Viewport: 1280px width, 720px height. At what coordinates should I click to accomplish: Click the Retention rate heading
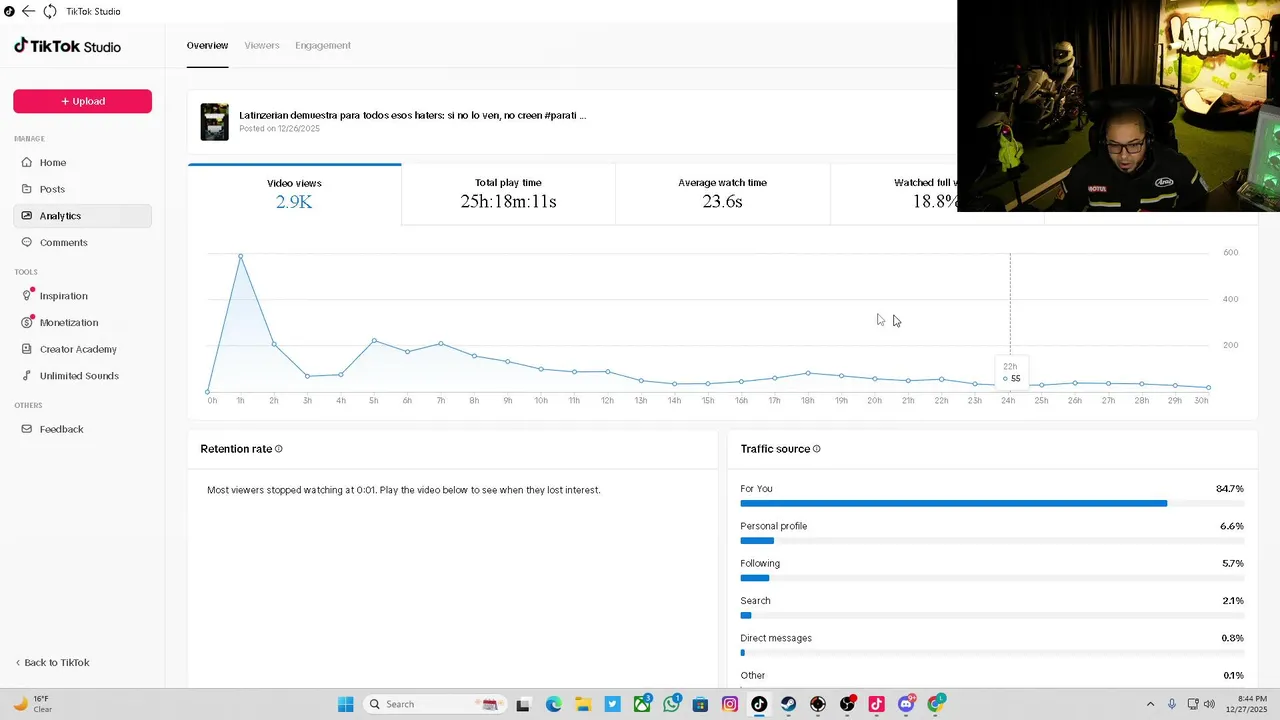tap(236, 449)
